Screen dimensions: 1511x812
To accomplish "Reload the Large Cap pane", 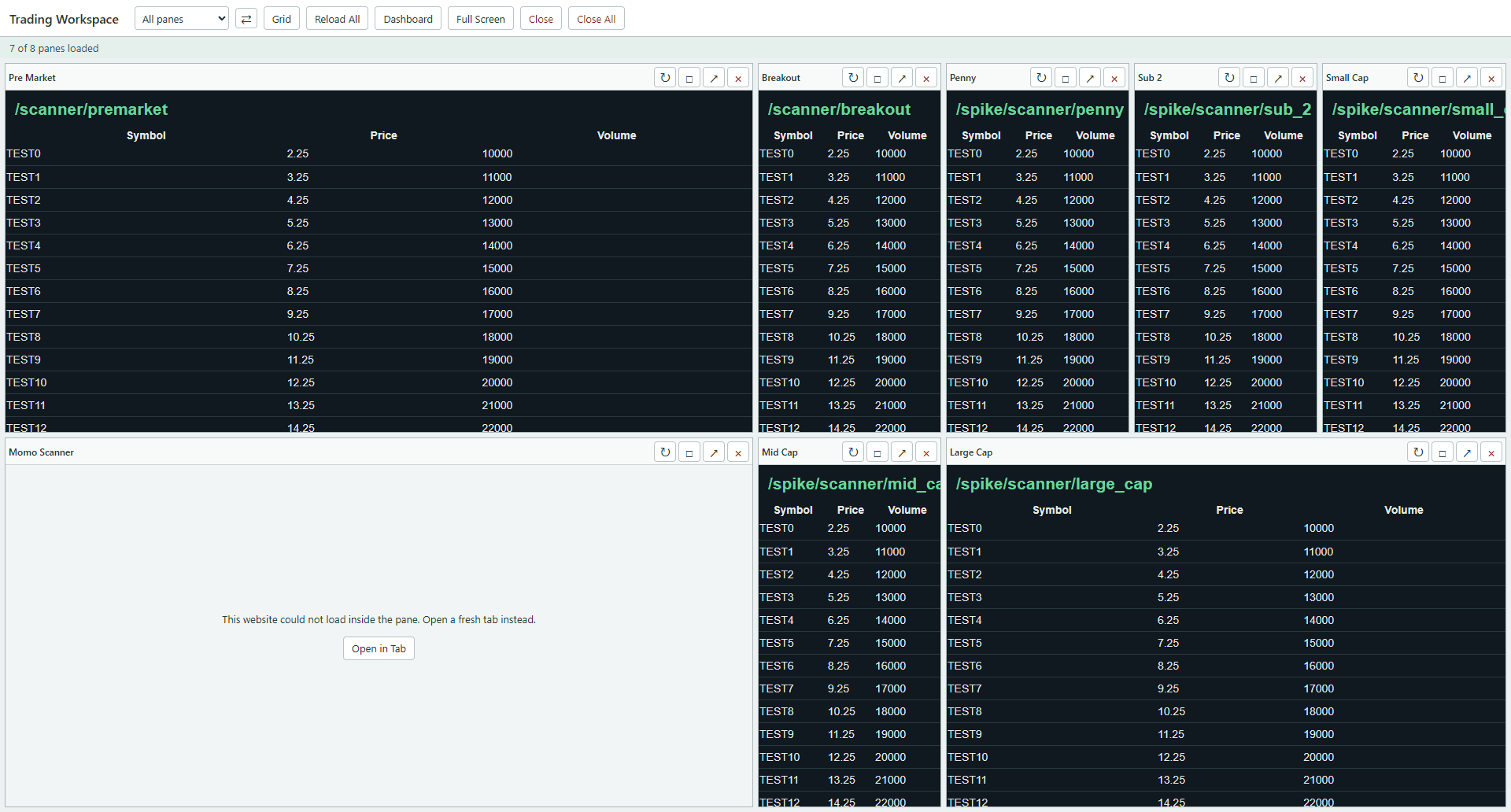I will 1418,452.
